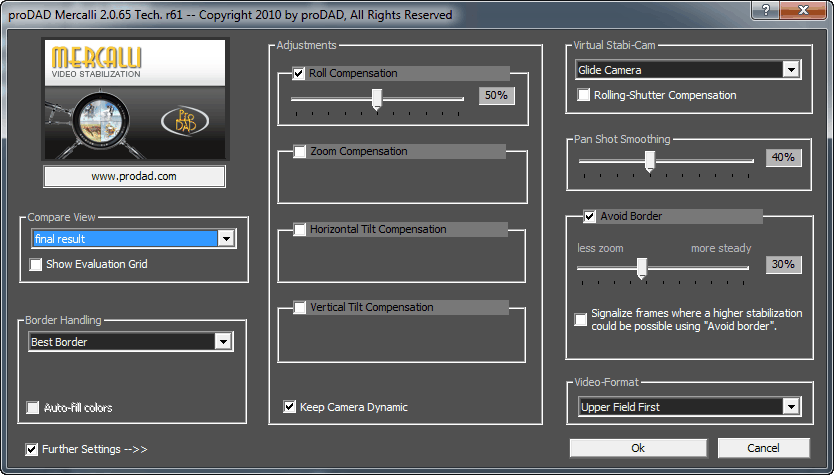Screen dimensions: 834x475
Task: Expand the Best Border dropdown arrow
Action: (223, 341)
